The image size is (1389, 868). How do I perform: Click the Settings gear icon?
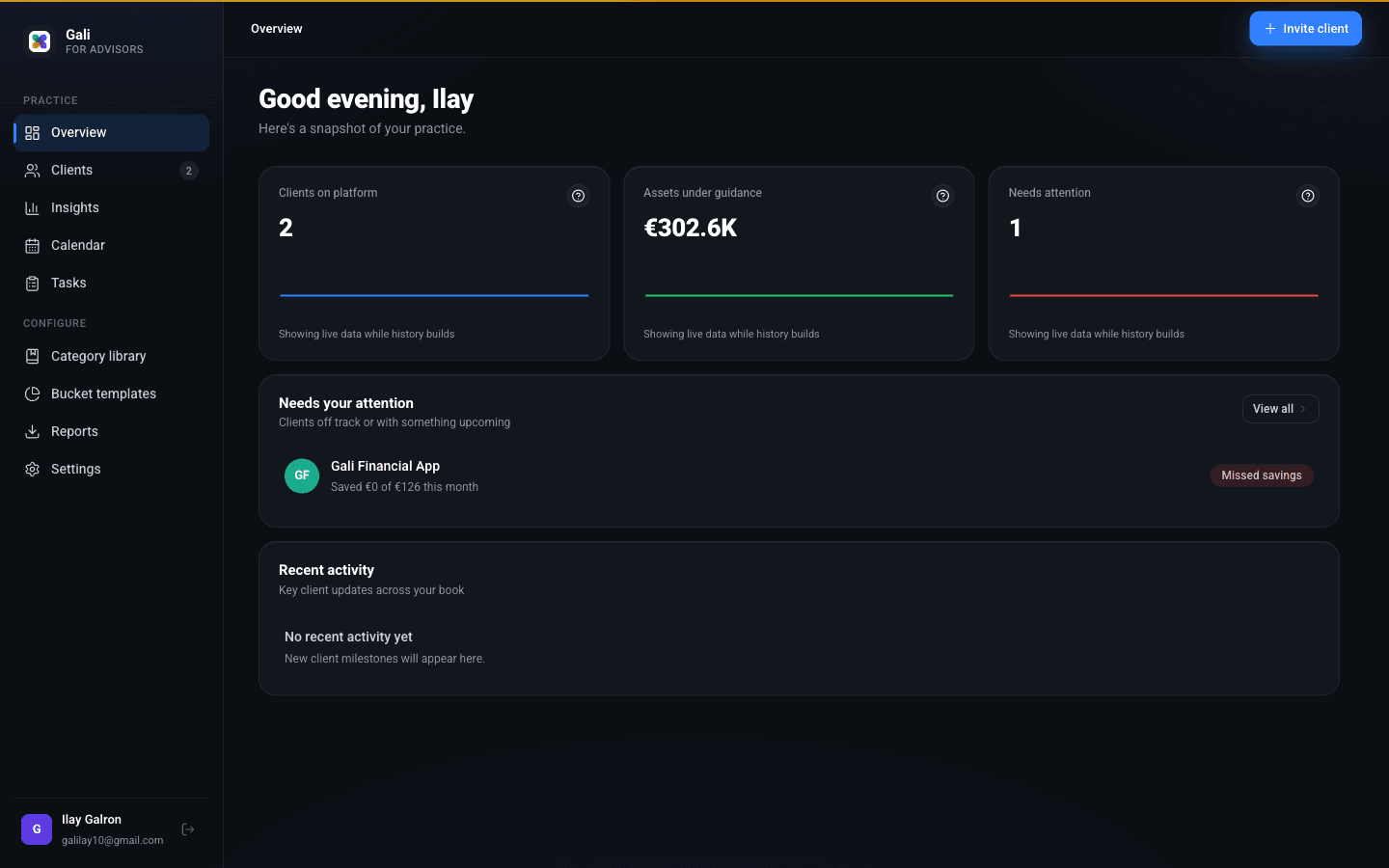point(32,470)
